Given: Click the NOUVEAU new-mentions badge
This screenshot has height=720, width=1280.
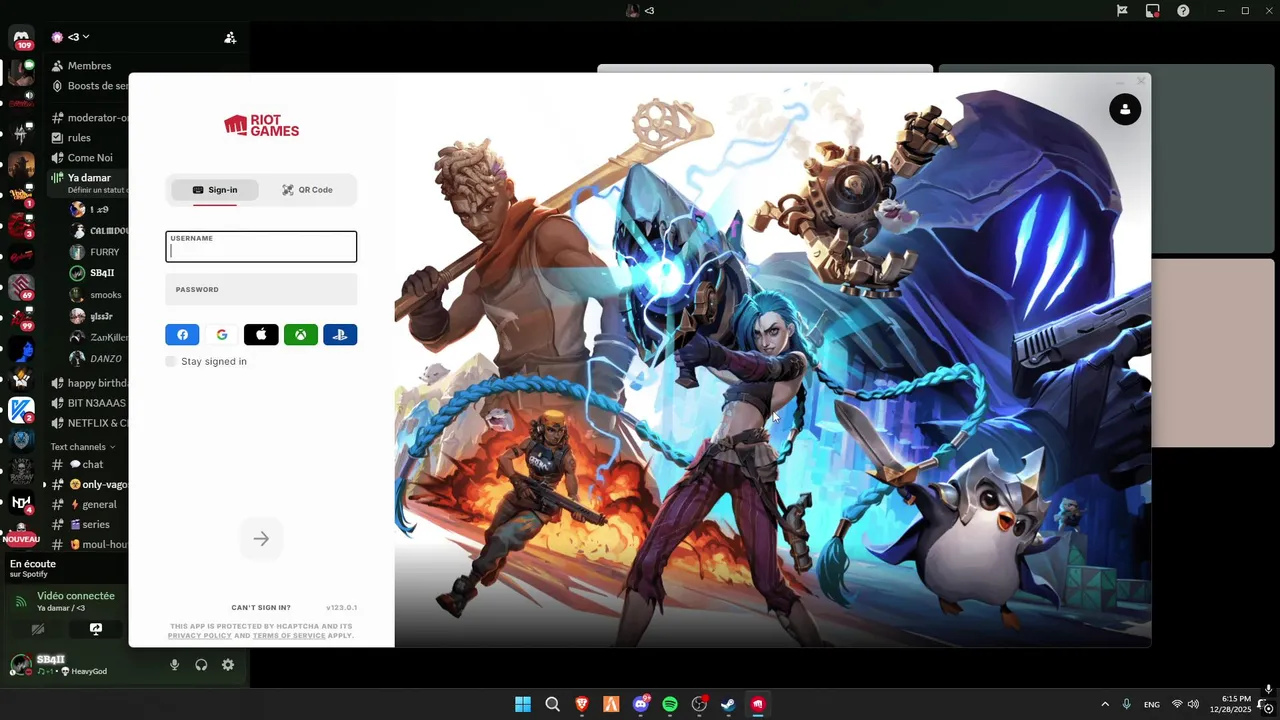Looking at the screenshot, I should 21,539.
